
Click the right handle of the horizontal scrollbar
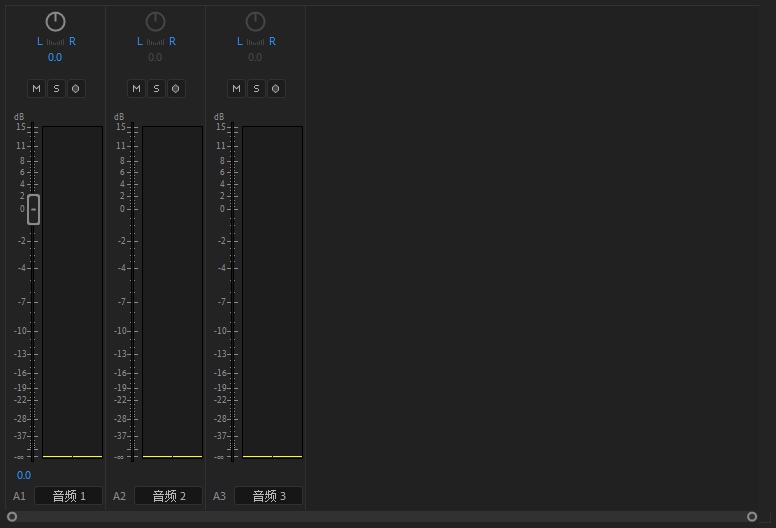click(x=752, y=517)
